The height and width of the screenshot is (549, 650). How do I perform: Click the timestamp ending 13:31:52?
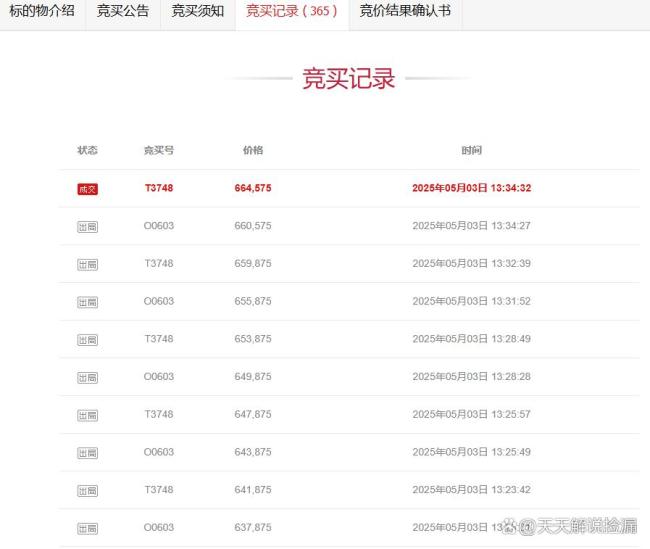(x=472, y=301)
